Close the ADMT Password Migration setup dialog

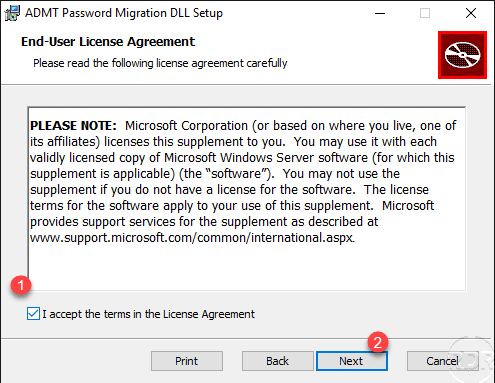[x=471, y=13]
